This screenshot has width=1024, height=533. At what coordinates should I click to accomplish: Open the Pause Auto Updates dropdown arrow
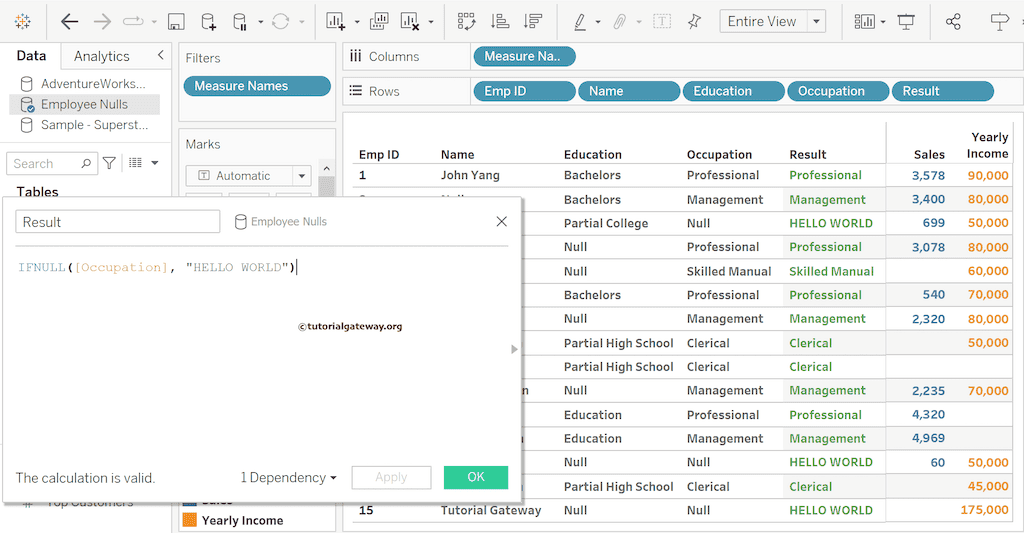[x=260, y=22]
